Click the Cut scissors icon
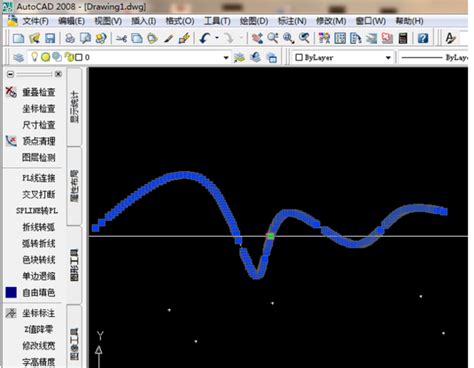The image size is (474, 368). pos(121,39)
